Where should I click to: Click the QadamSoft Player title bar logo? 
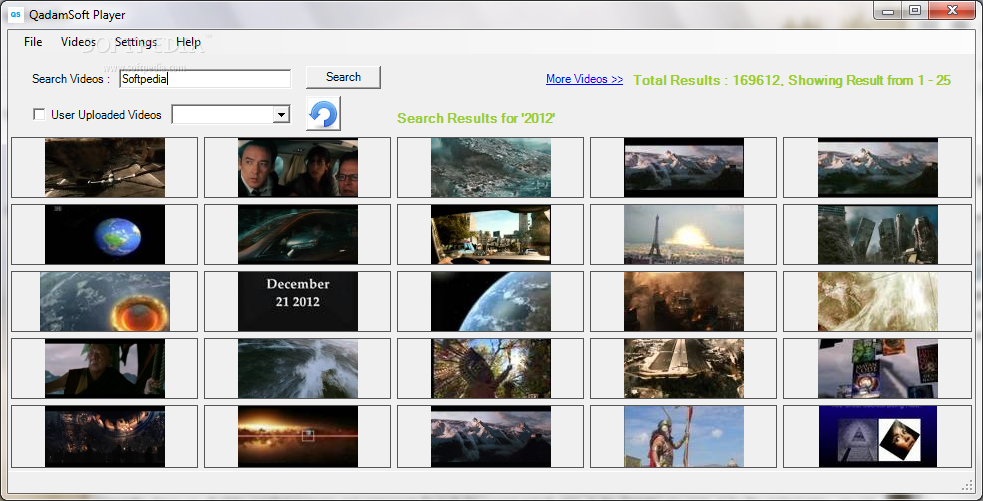click(14, 14)
